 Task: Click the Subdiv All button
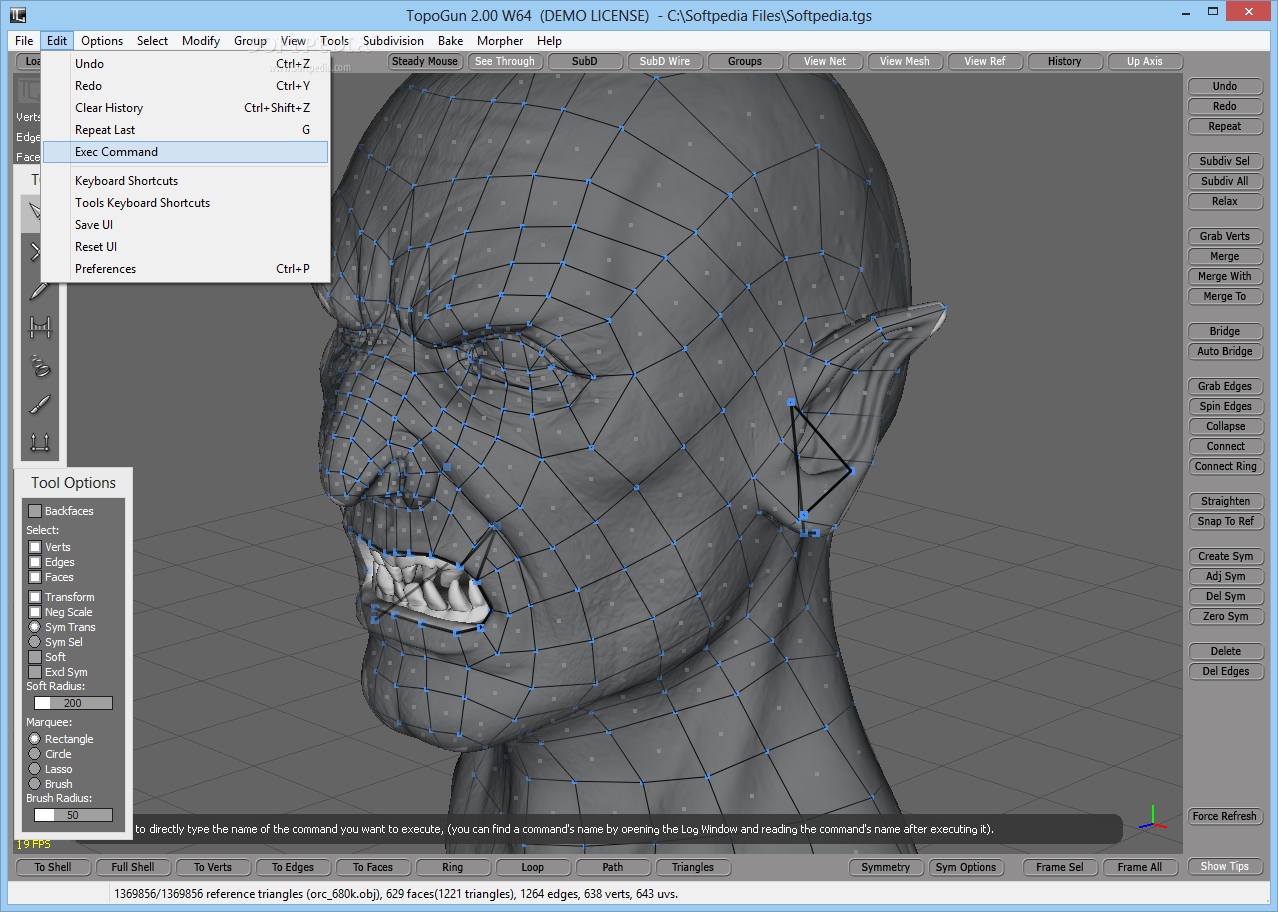pyautogui.click(x=1225, y=181)
